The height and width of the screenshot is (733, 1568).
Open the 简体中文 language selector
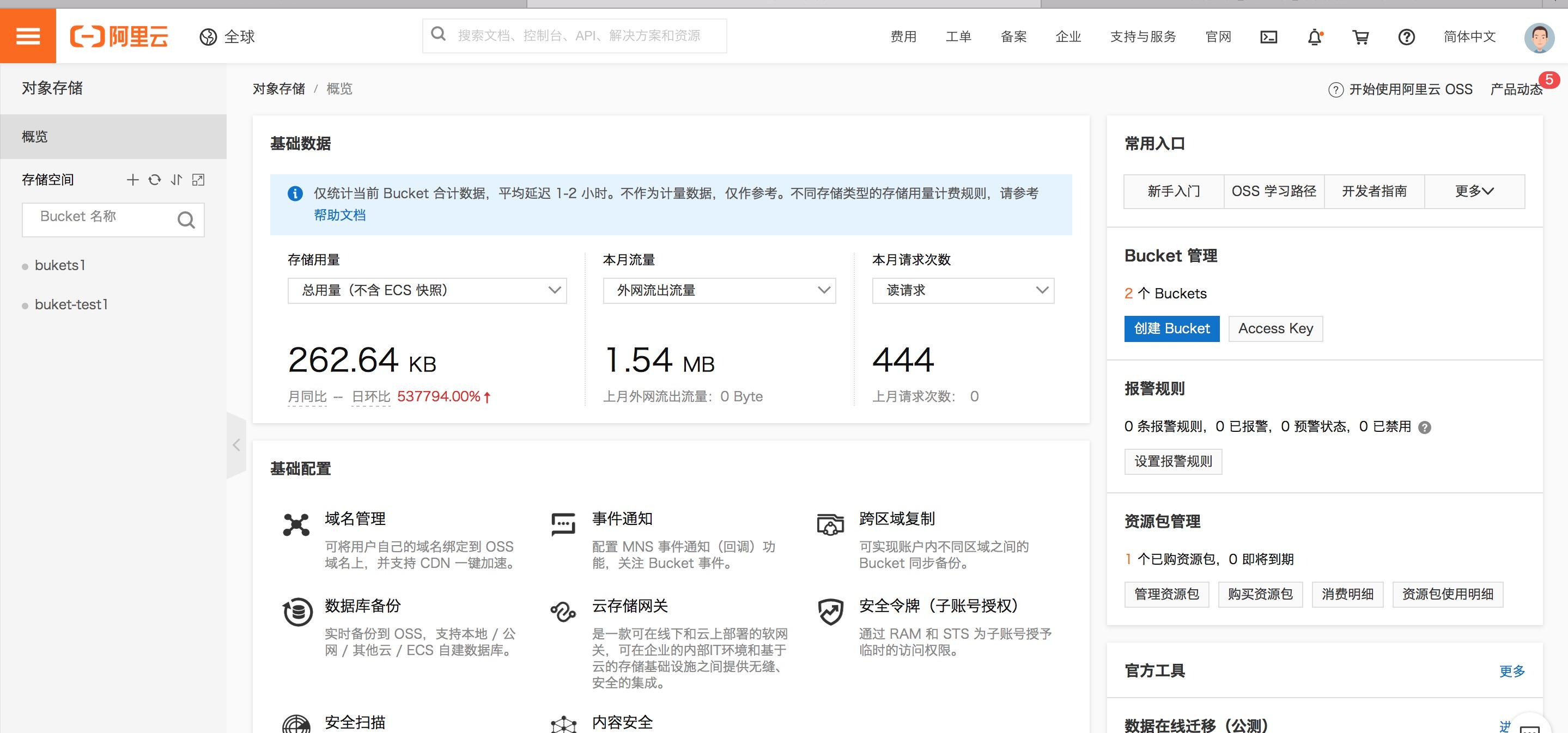pos(1469,37)
